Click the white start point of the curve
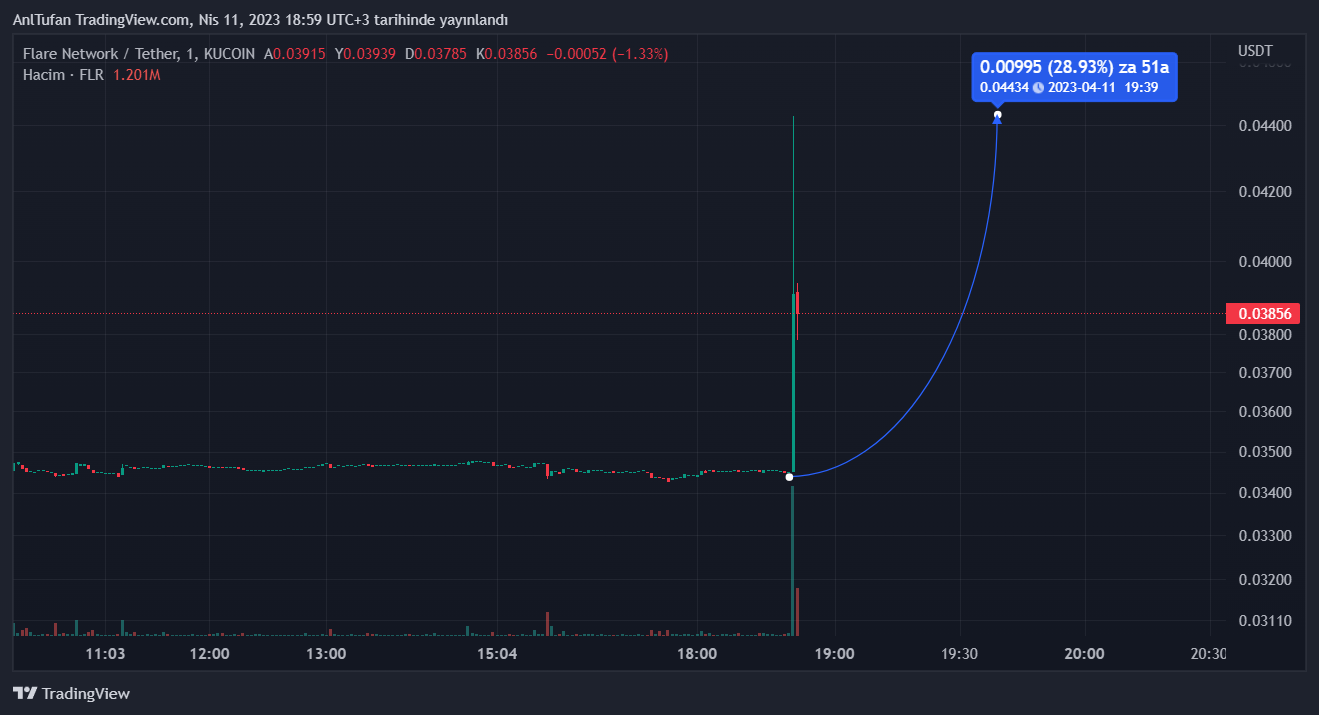1319x715 pixels. [789, 477]
